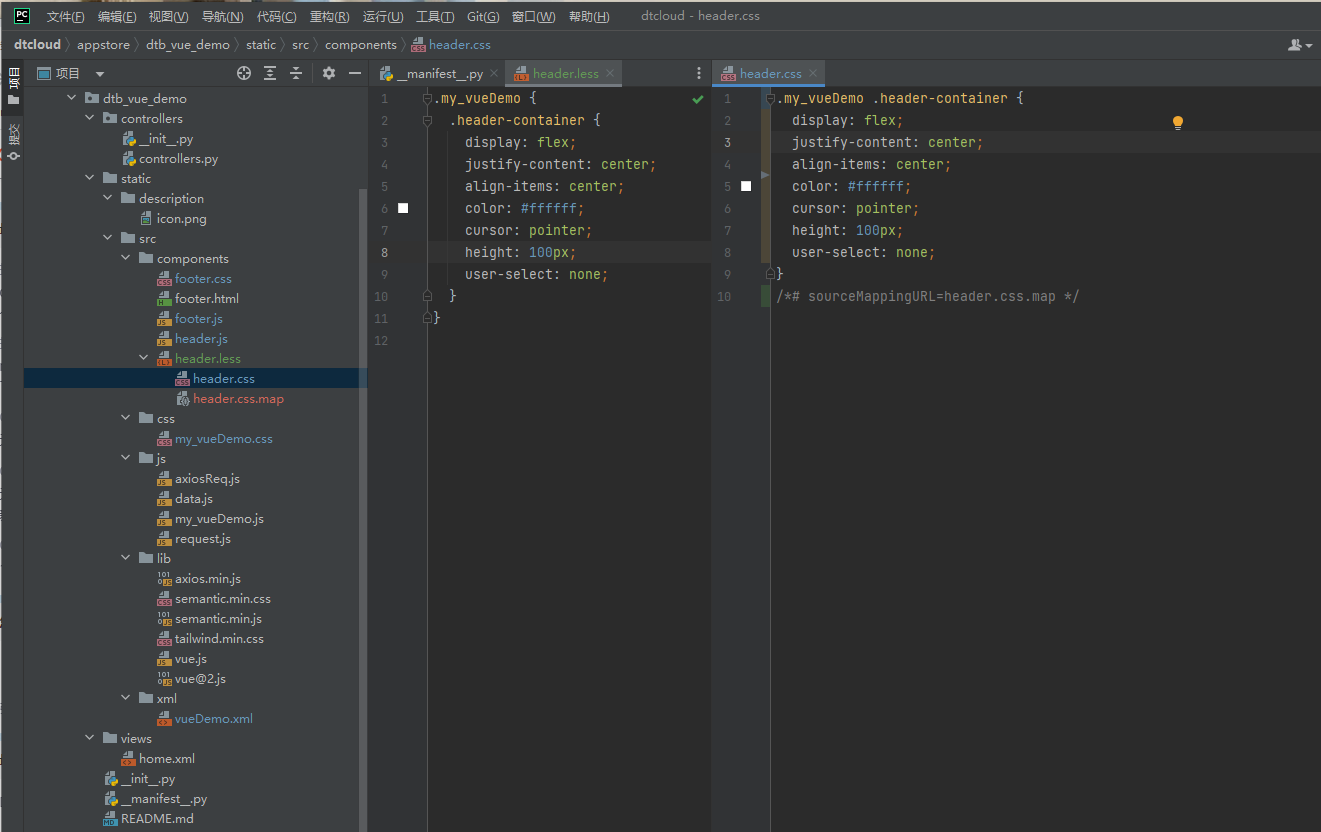Select tailwind.min.css in project tree
The height and width of the screenshot is (832, 1321).
point(219,638)
